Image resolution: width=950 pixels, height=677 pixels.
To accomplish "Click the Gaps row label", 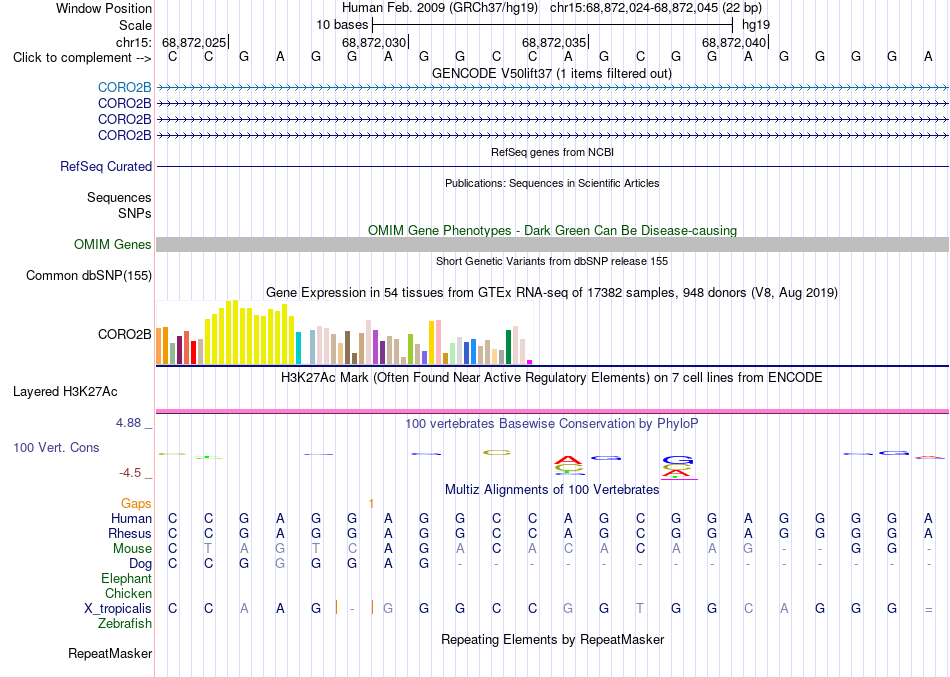I will coord(136,504).
